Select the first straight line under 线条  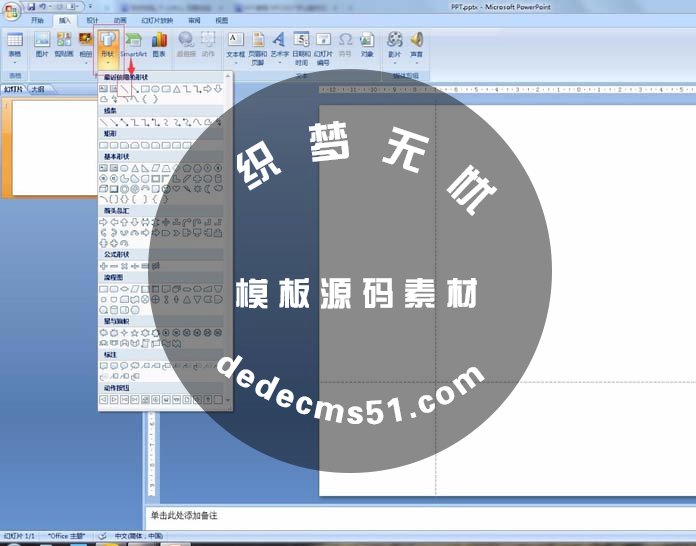tap(103, 122)
